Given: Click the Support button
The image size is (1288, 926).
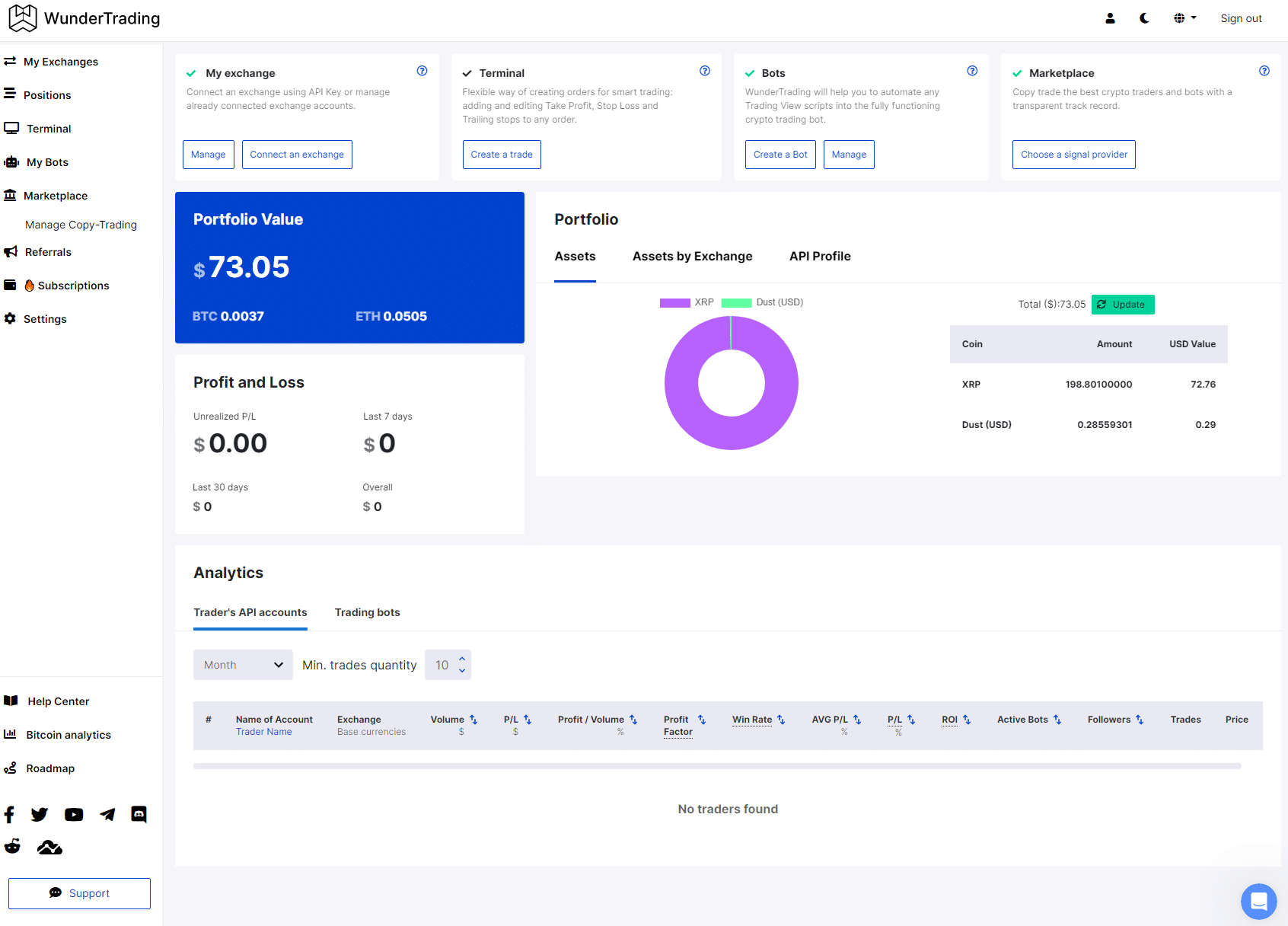Looking at the screenshot, I should 79,893.
